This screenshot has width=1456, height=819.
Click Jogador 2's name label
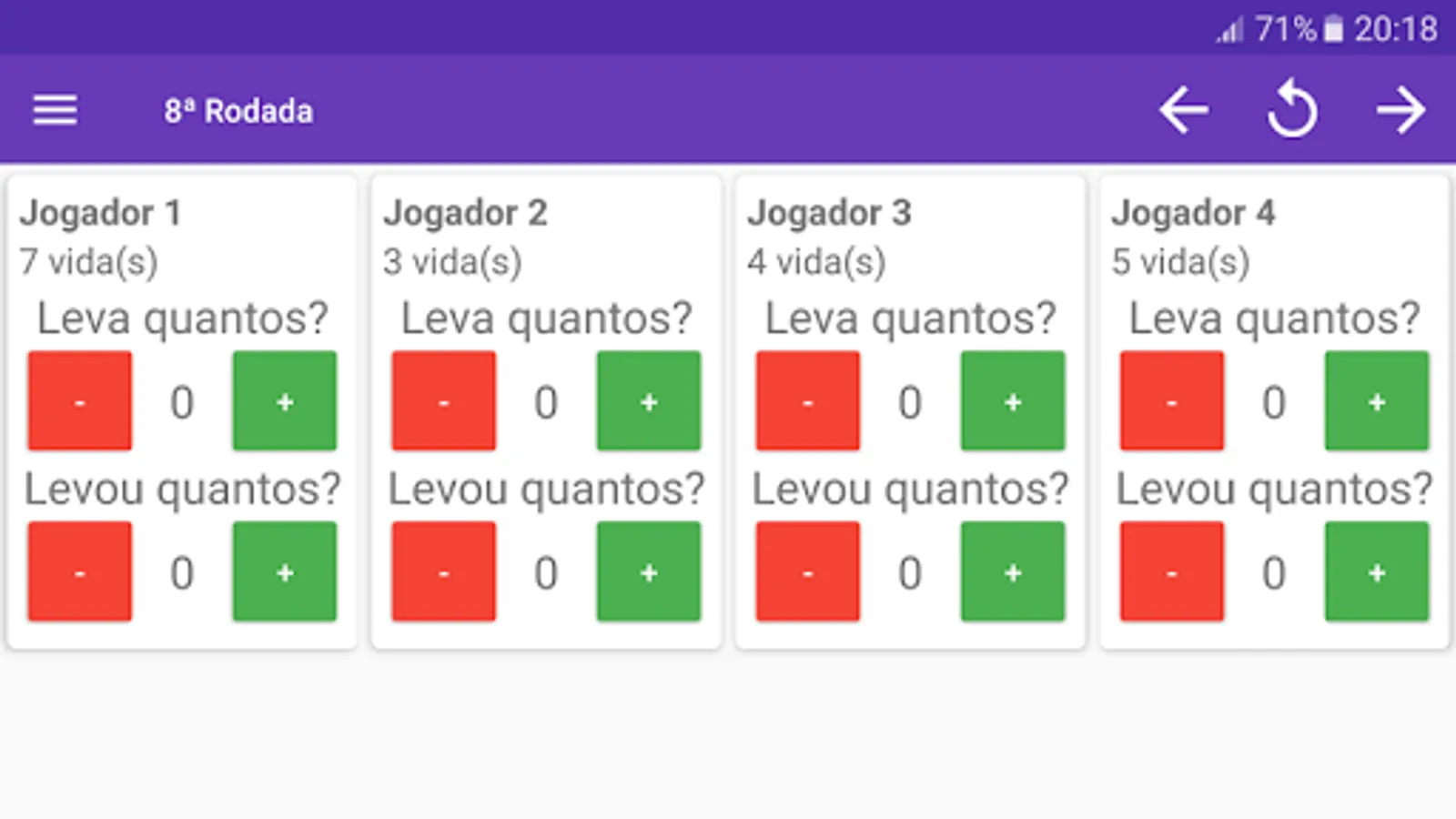point(467,212)
